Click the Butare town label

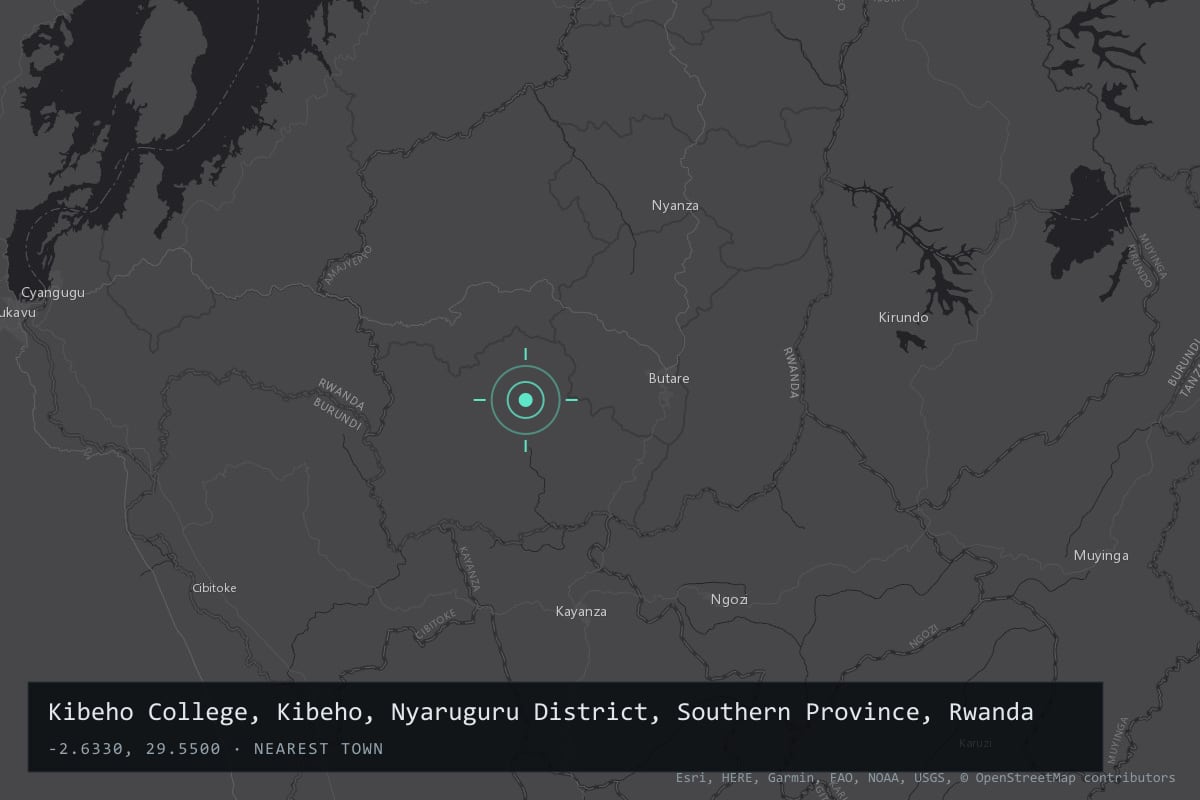tap(669, 378)
